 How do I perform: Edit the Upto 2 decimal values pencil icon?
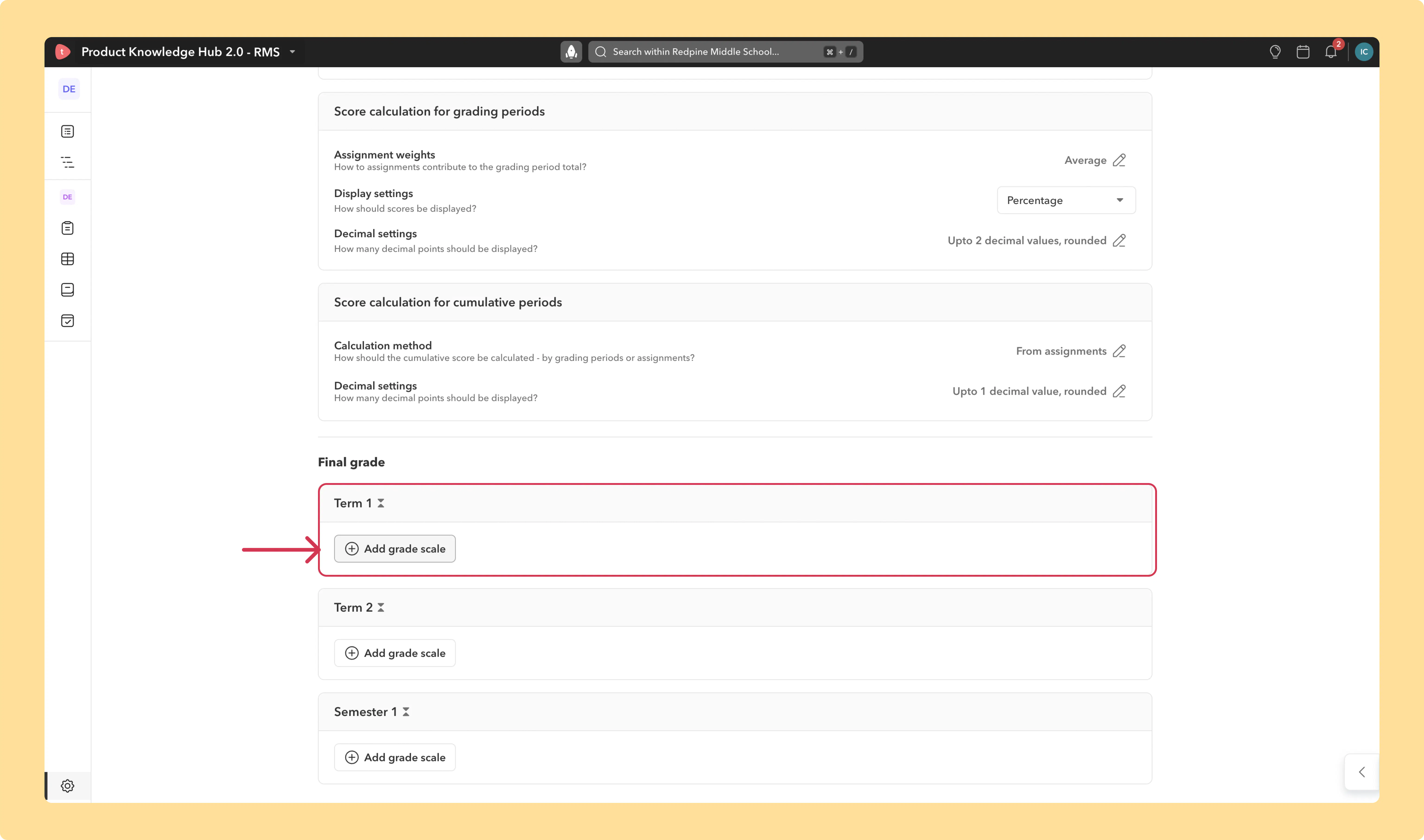click(x=1119, y=241)
